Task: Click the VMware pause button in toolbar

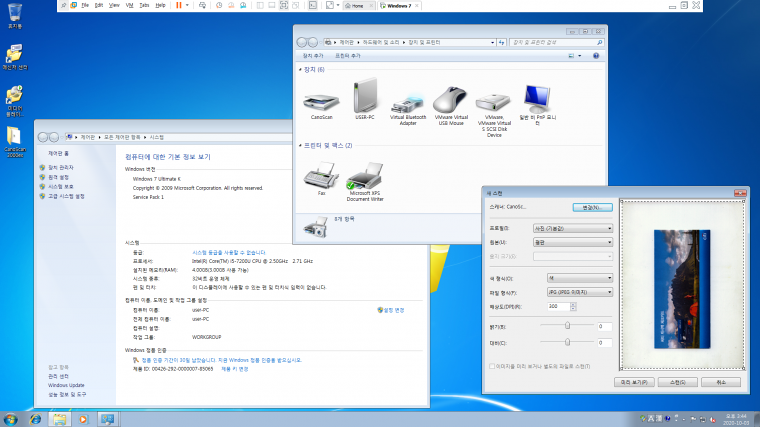Action: pos(179,5)
